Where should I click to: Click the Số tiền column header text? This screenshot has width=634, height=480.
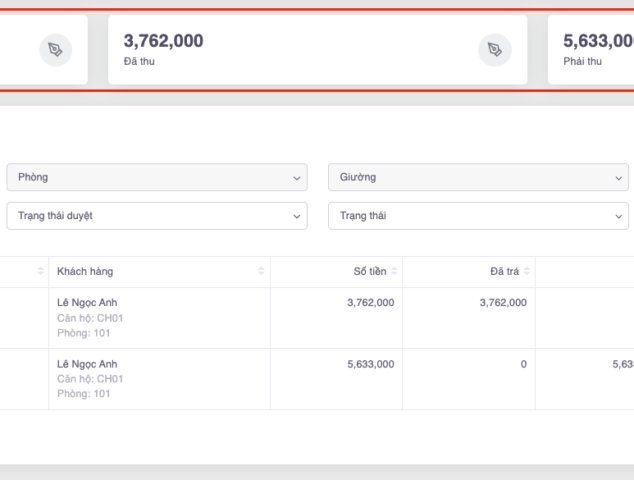(369, 272)
